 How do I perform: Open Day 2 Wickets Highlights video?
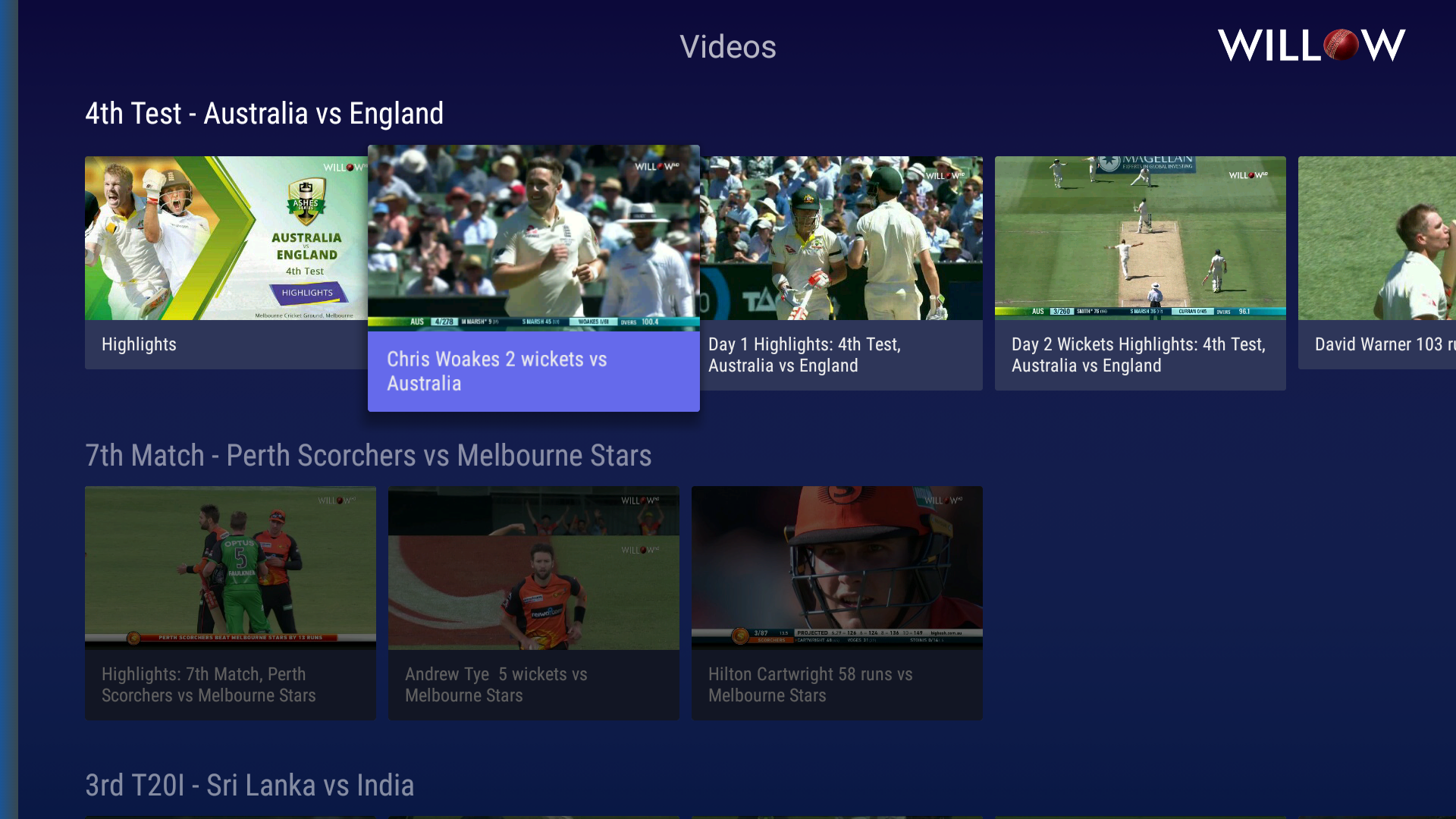tap(1141, 273)
